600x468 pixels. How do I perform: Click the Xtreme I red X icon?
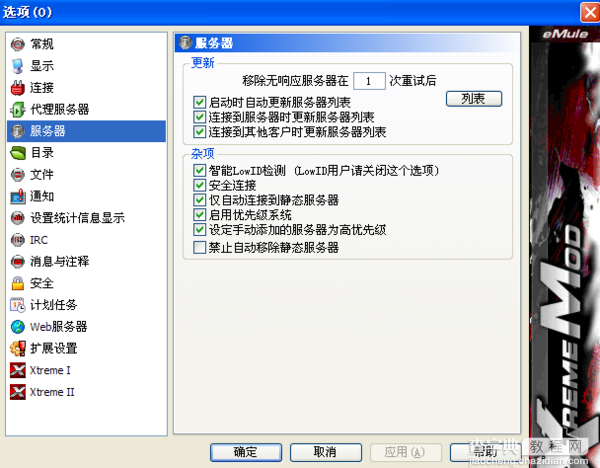18,370
